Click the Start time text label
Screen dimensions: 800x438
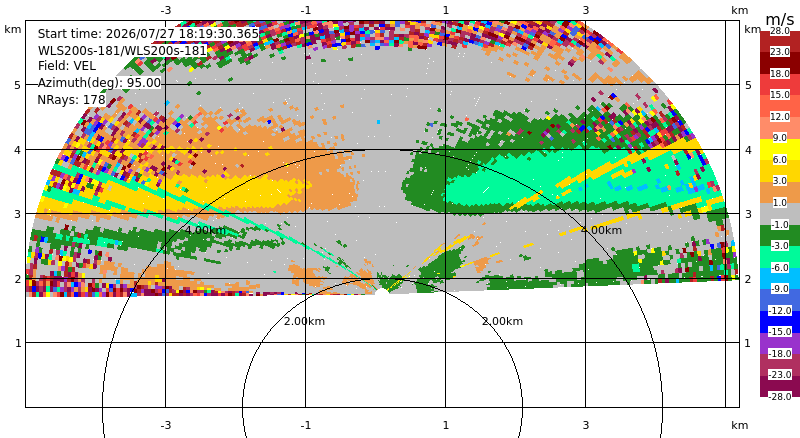coord(148,34)
